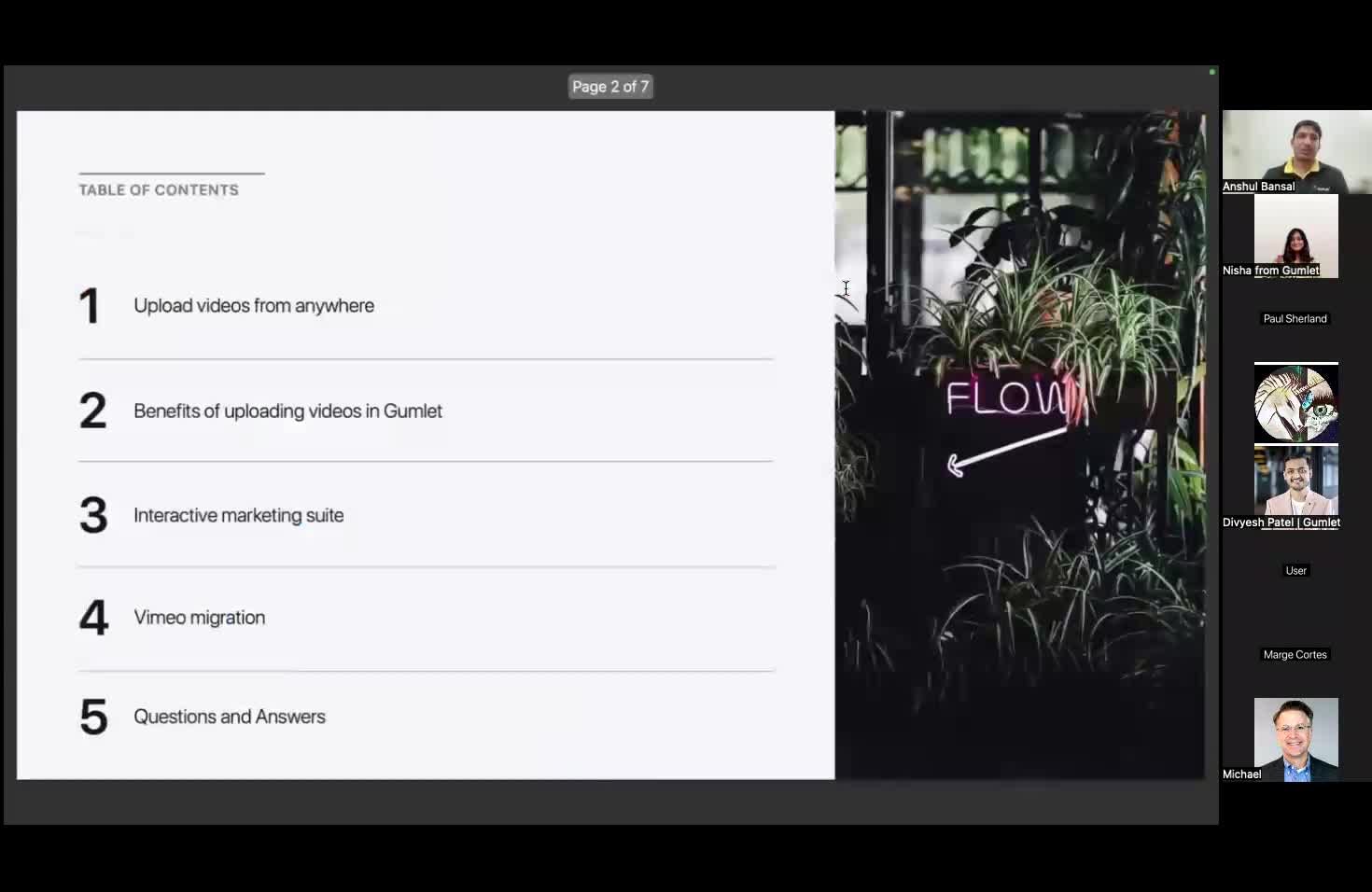Click 'Benefits of uploading videos in Gumlet'
The image size is (1372, 892).
(287, 411)
